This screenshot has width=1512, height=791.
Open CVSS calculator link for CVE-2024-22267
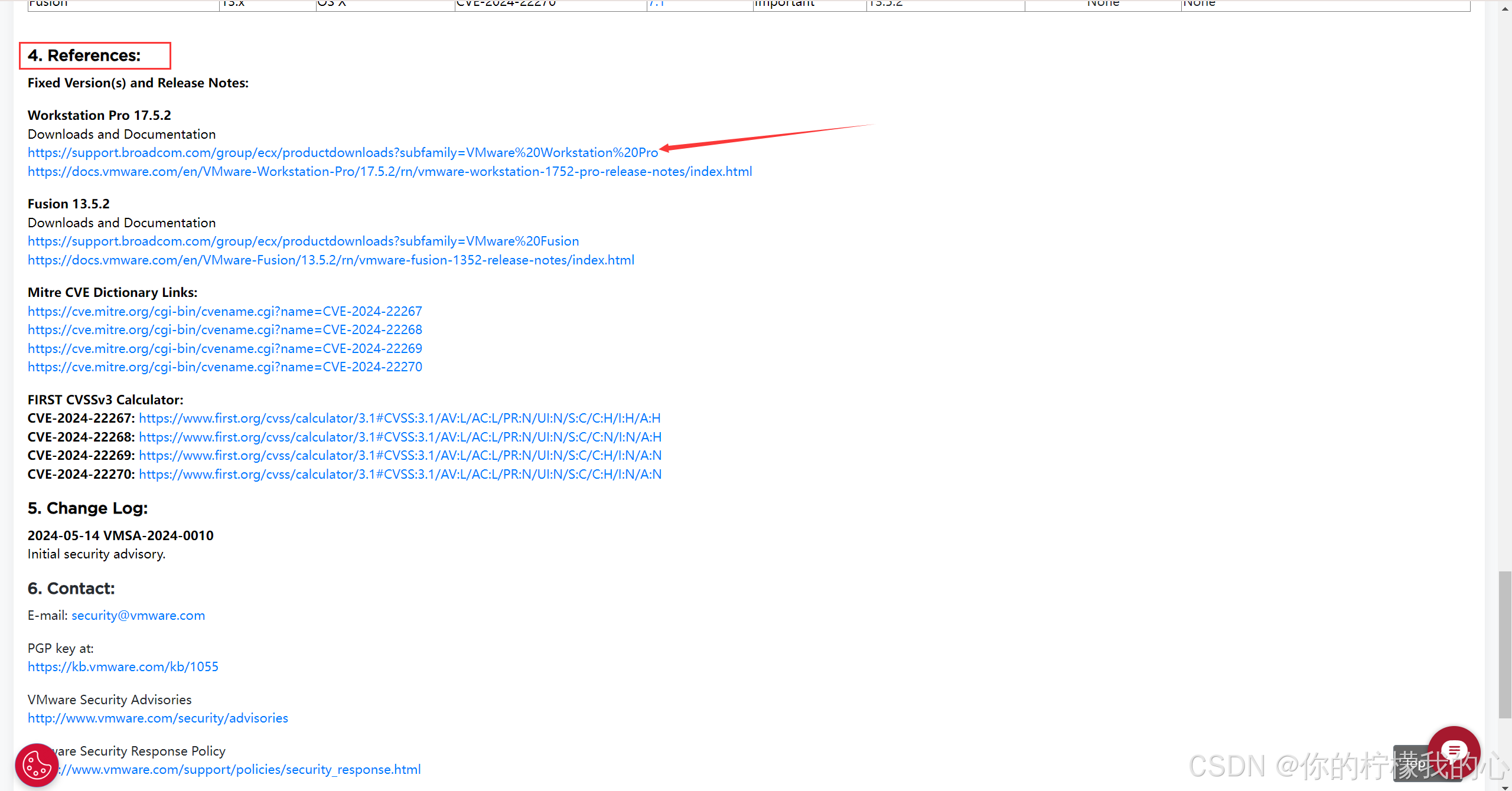coord(400,418)
